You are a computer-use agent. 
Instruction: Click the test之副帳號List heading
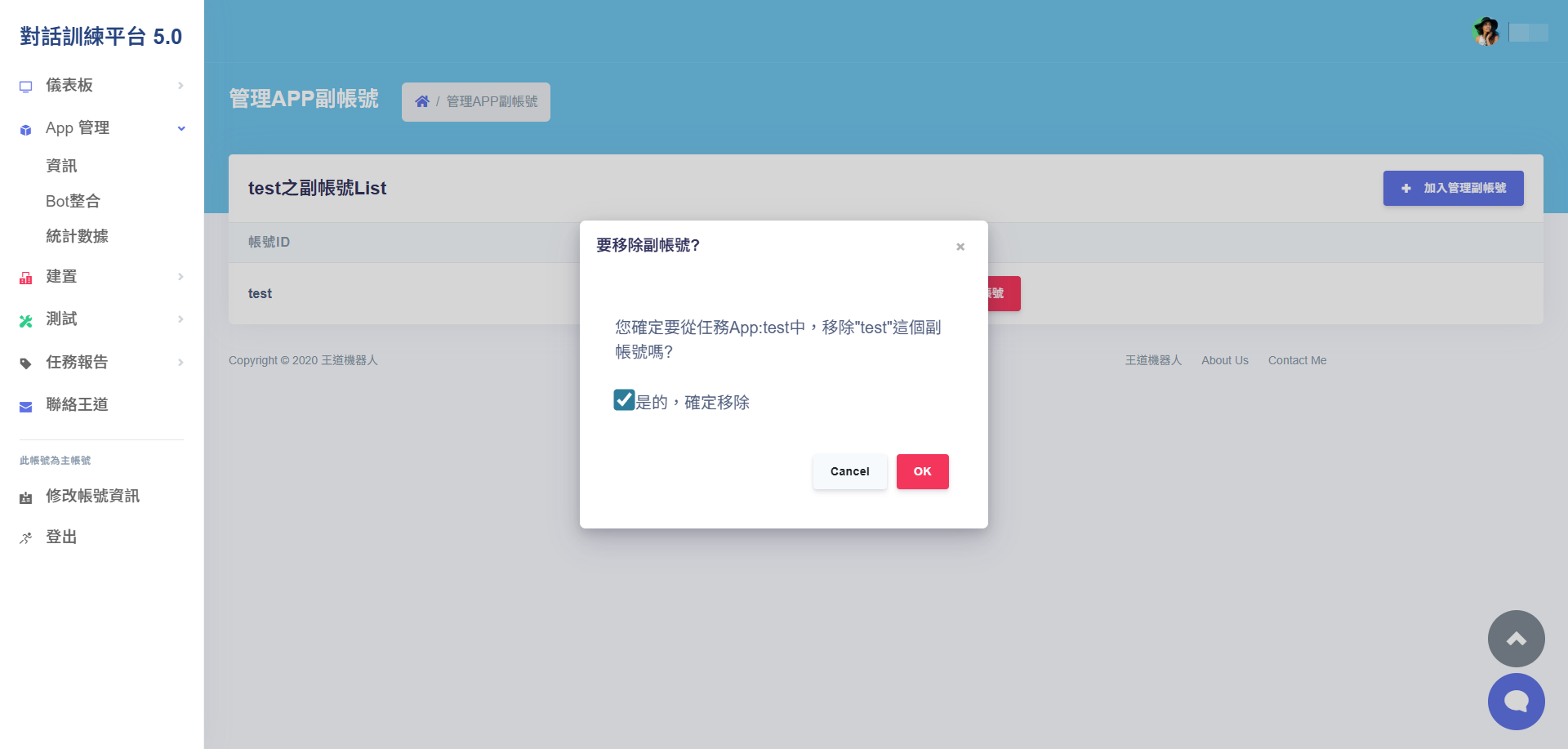[x=318, y=188]
